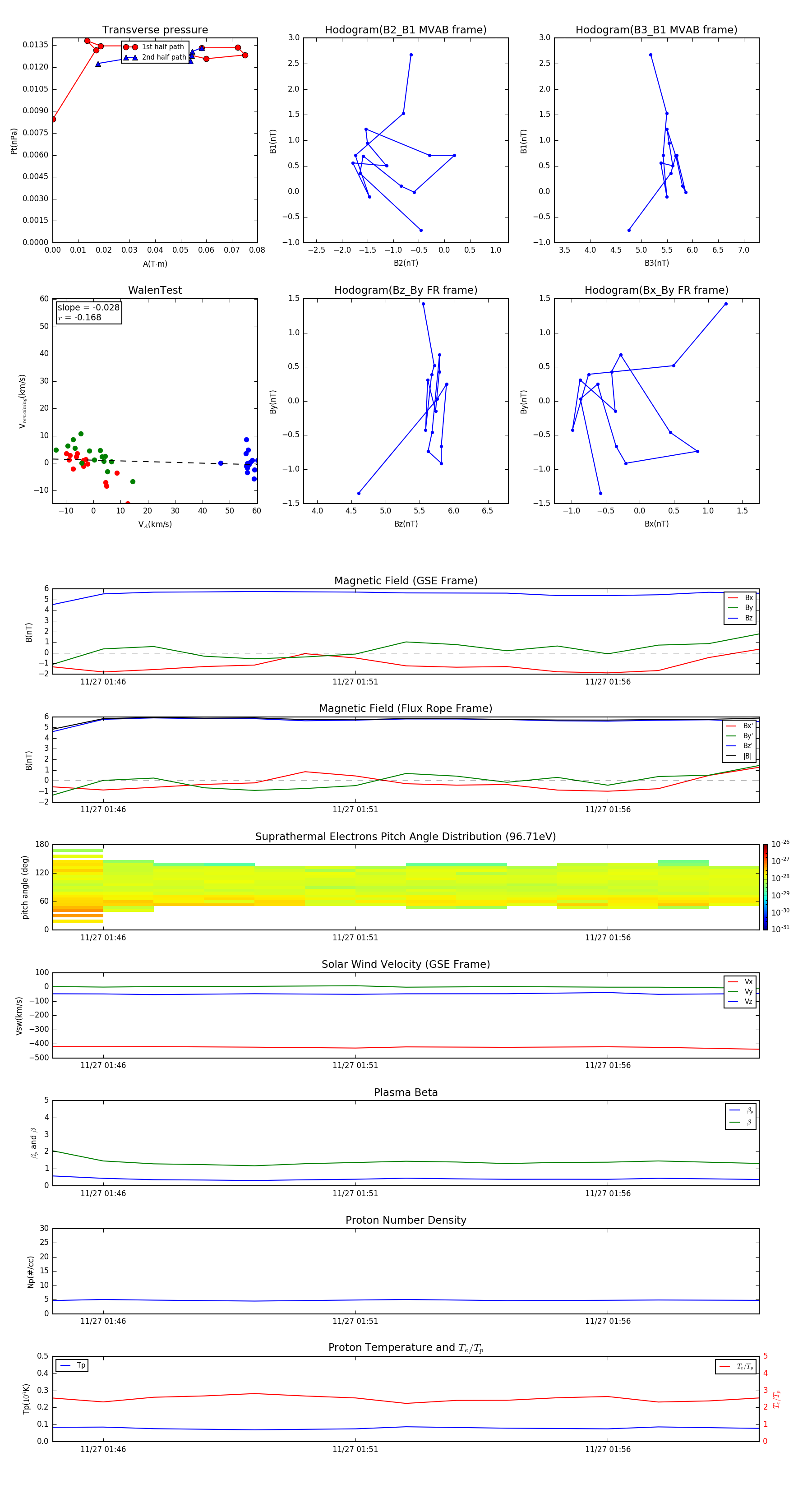Click '11/27 01:46' tick in GSE field plot

[x=103, y=682]
